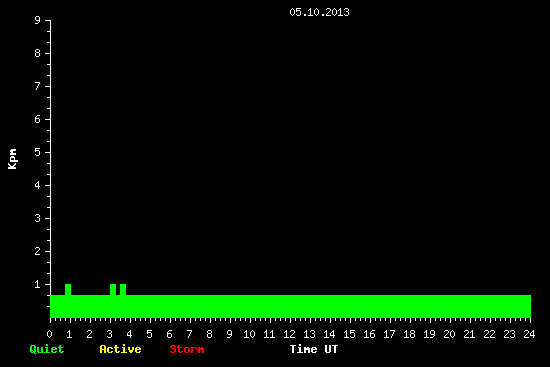This screenshot has width=550, height=367.
Task: Click the green spike near hour 1
Action: coord(68,289)
